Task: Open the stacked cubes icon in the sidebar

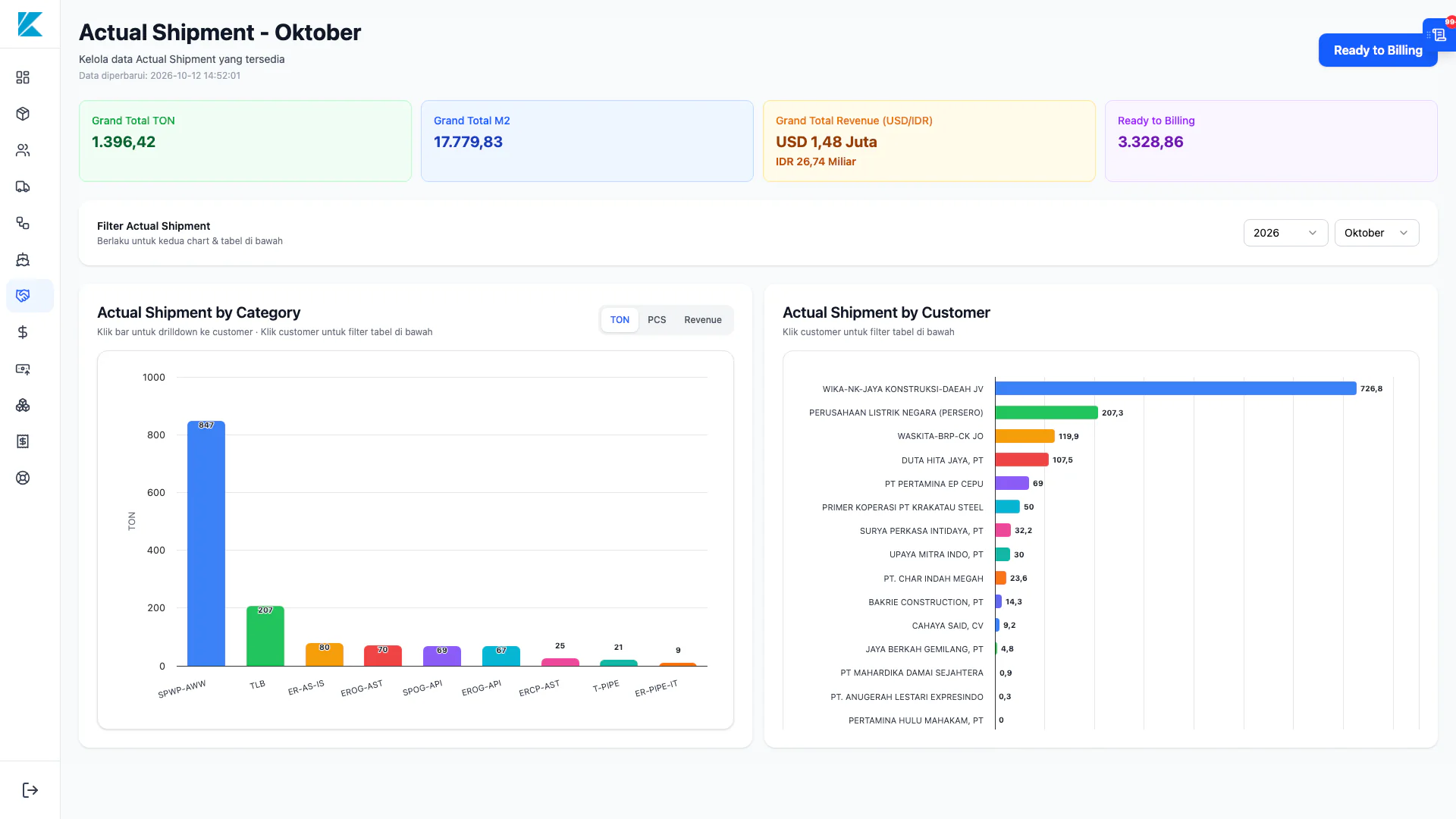Action: (x=23, y=405)
